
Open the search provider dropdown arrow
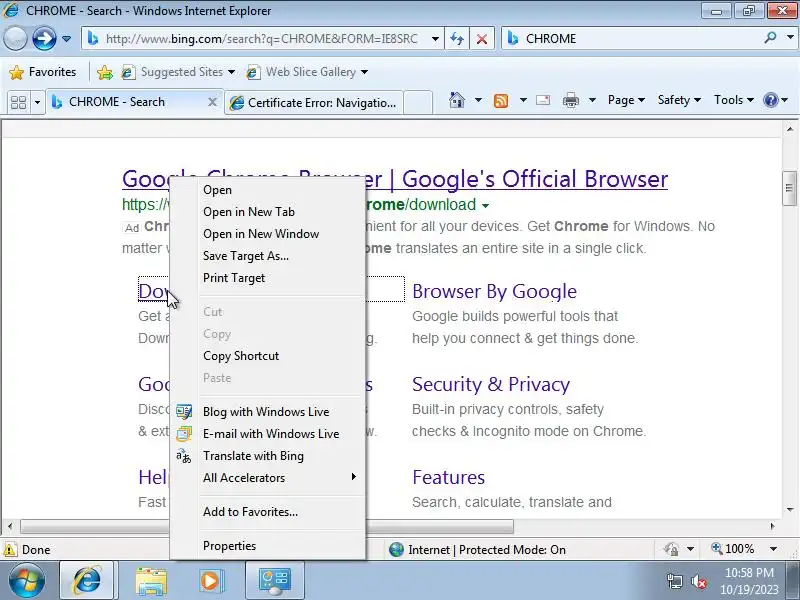click(x=790, y=38)
